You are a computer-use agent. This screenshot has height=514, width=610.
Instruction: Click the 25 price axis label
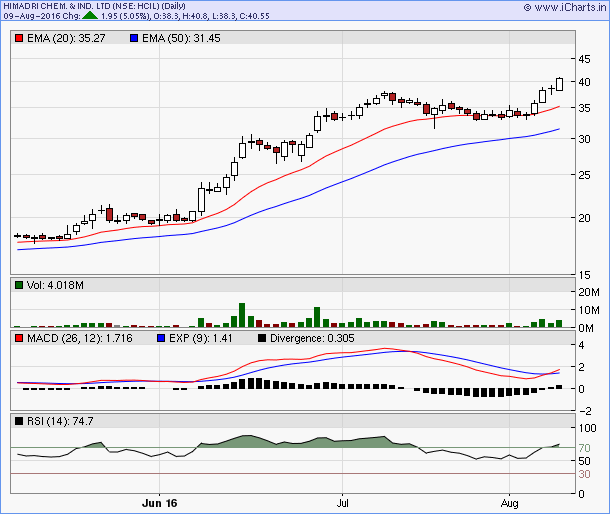(x=584, y=175)
